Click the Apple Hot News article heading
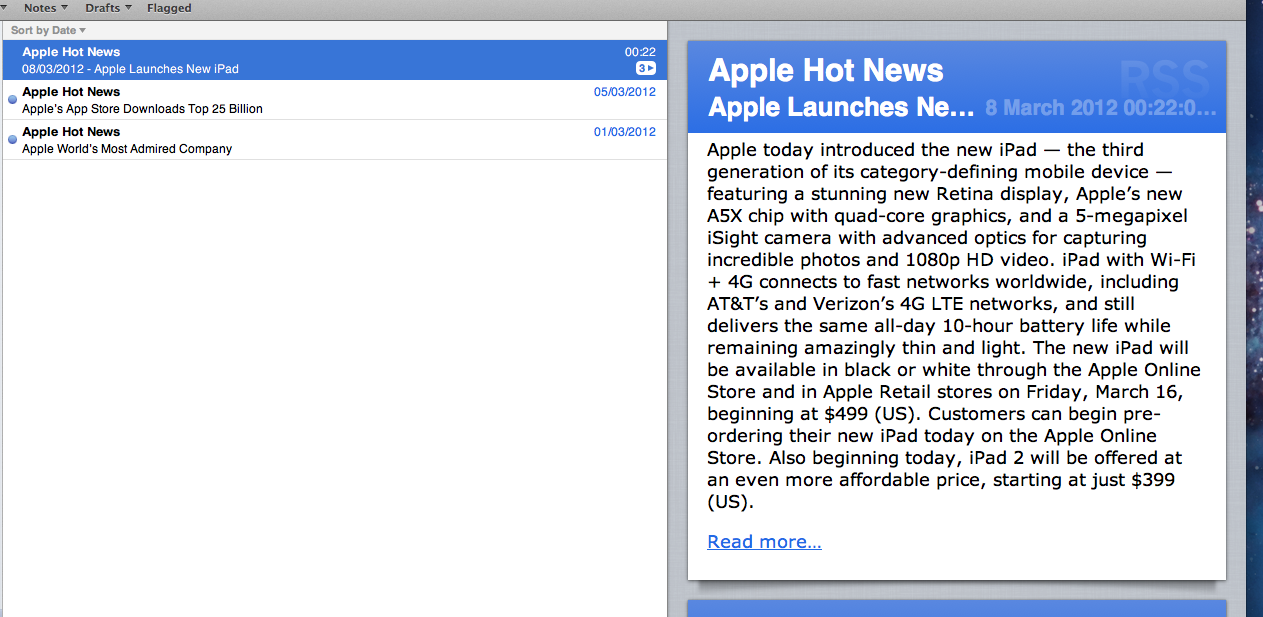Viewport: 1263px width, 617px height. pos(826,70)
